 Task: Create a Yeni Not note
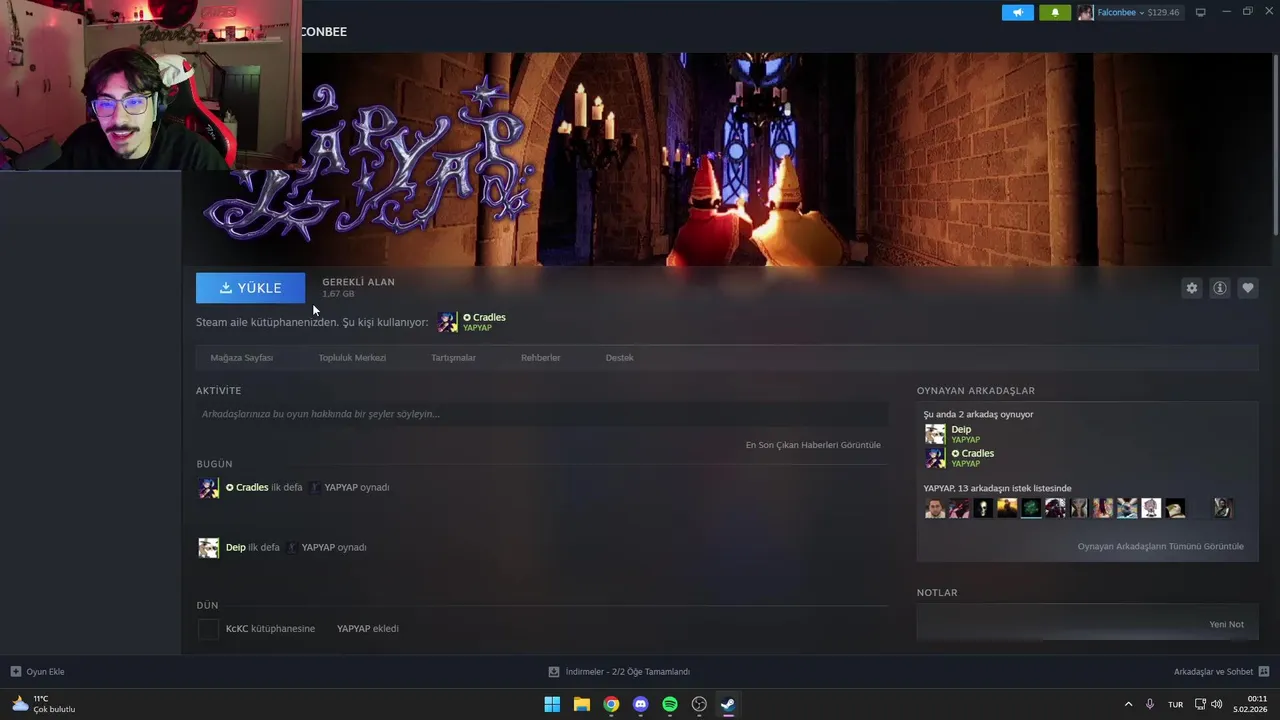coord(1226,625)
